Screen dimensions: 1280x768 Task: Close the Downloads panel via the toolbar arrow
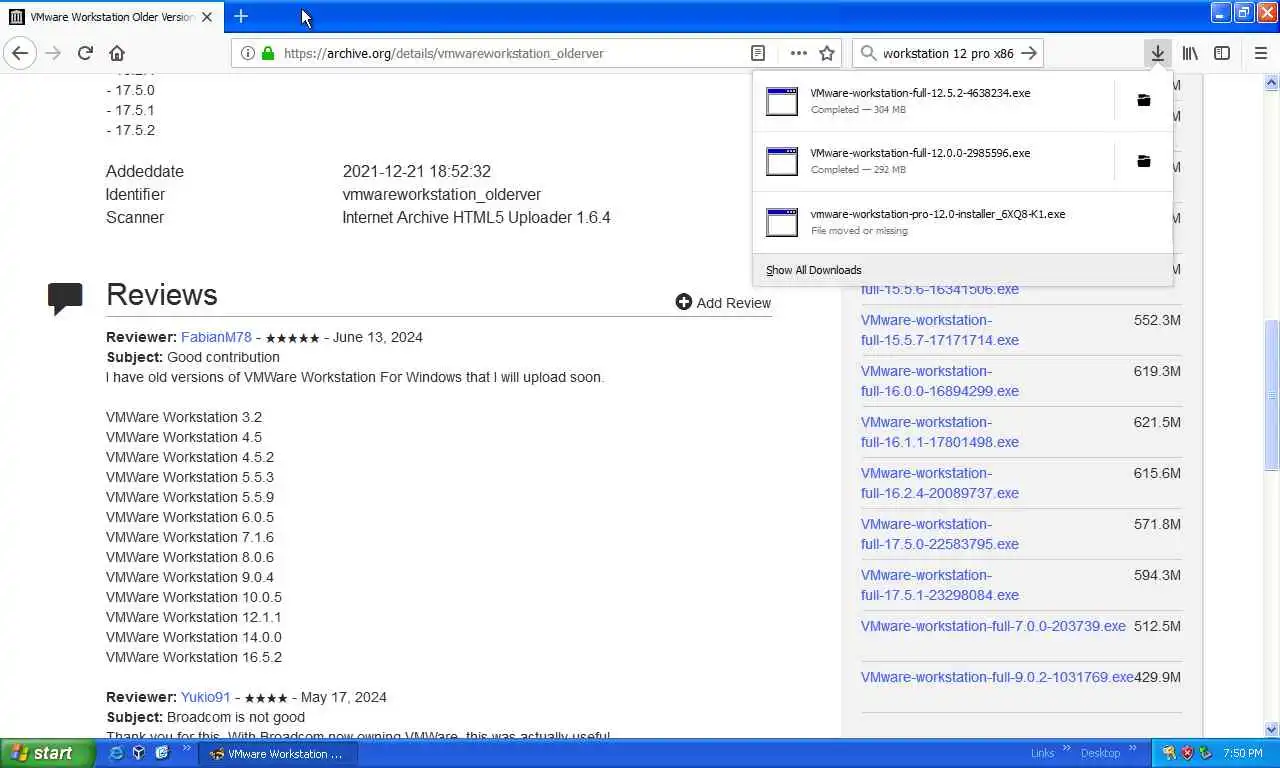click(x=1157, y=53)
